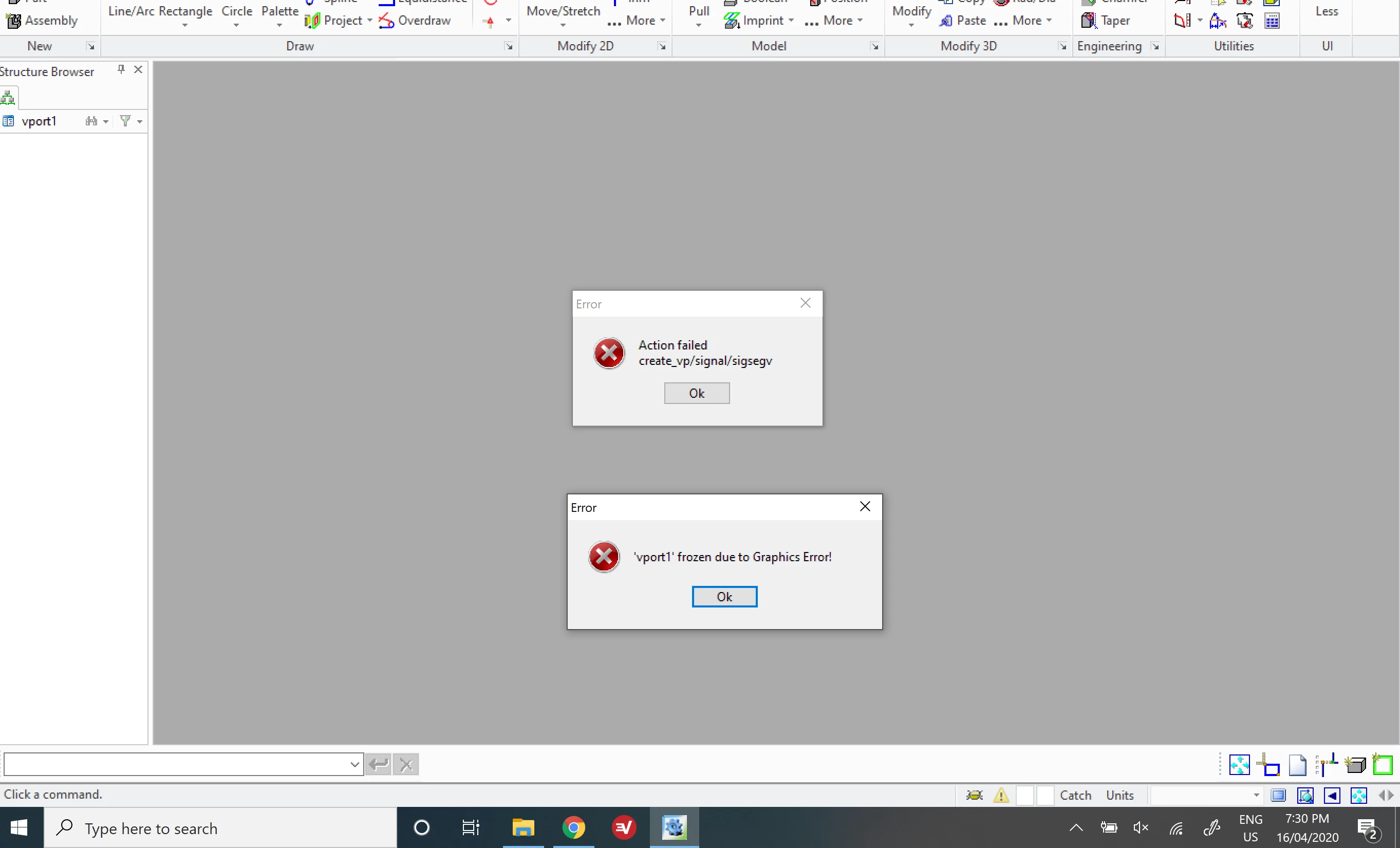Open Google Chrome from the taskbar

(573, 828)
